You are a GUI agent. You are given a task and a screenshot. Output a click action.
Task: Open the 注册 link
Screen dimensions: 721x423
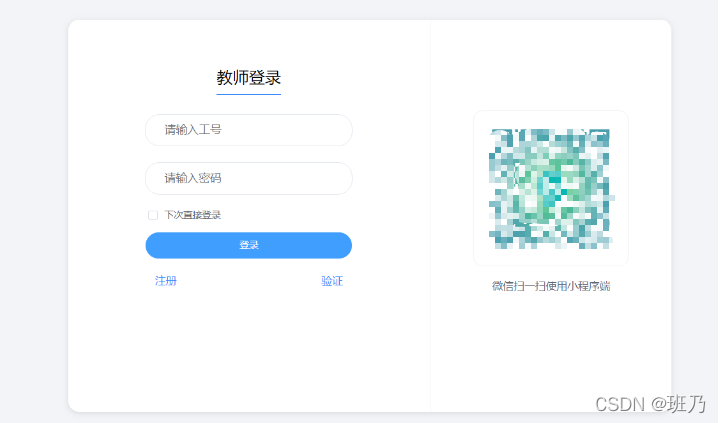click(x=166, y=280)
